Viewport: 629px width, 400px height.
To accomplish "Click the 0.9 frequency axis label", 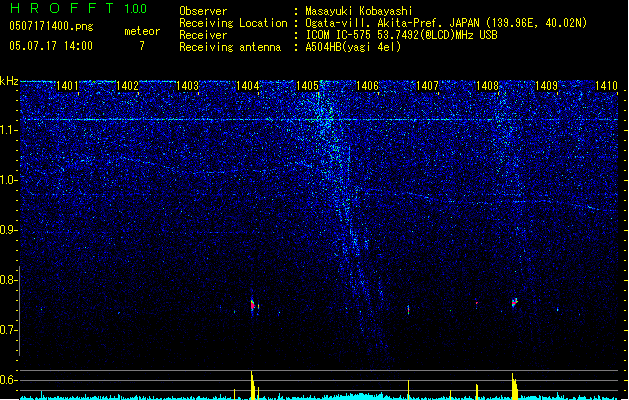I will pyautogui.click(x=8, y=230).
